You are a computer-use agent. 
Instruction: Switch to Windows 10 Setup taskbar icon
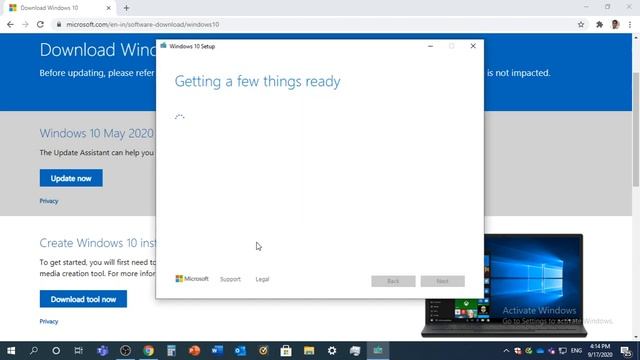click(x=378, y=351)
